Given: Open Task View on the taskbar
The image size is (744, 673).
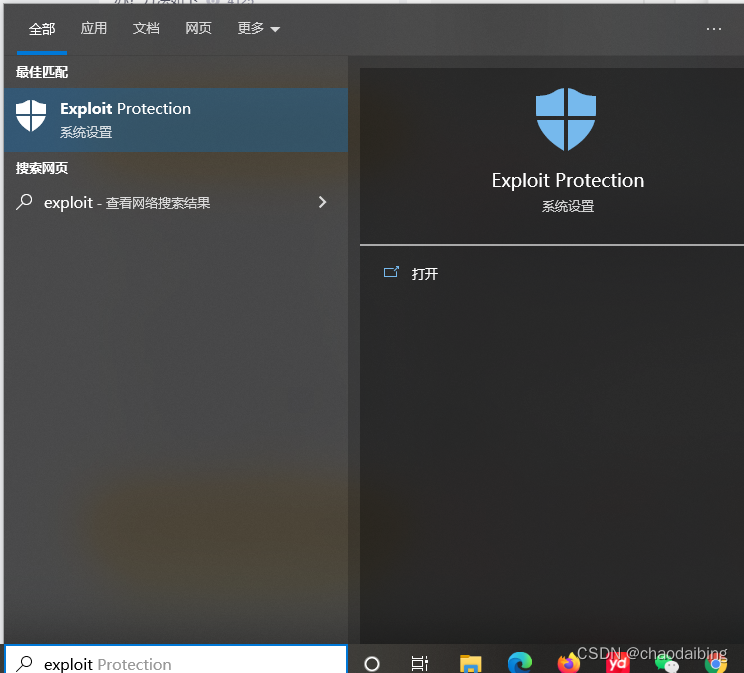Looking at the screenshot, I should [419, 664].
